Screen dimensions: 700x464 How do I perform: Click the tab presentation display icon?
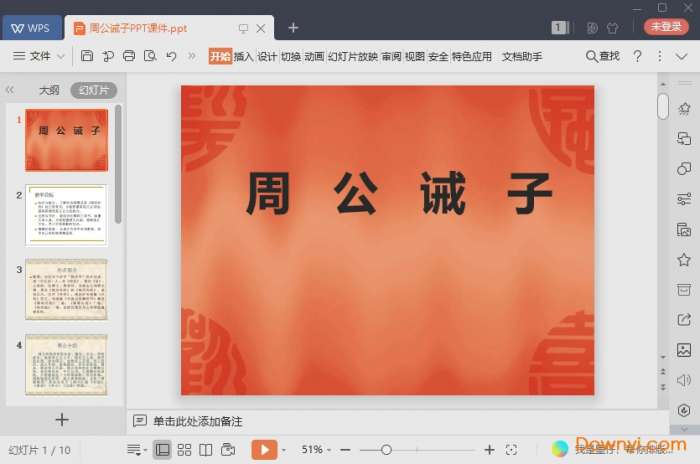(x=243, y=29)
